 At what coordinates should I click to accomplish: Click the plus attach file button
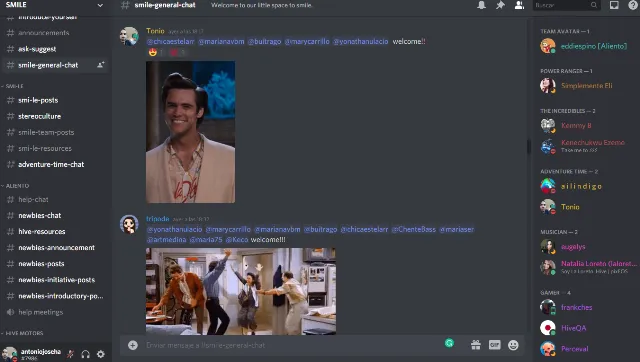click(133, 345)
